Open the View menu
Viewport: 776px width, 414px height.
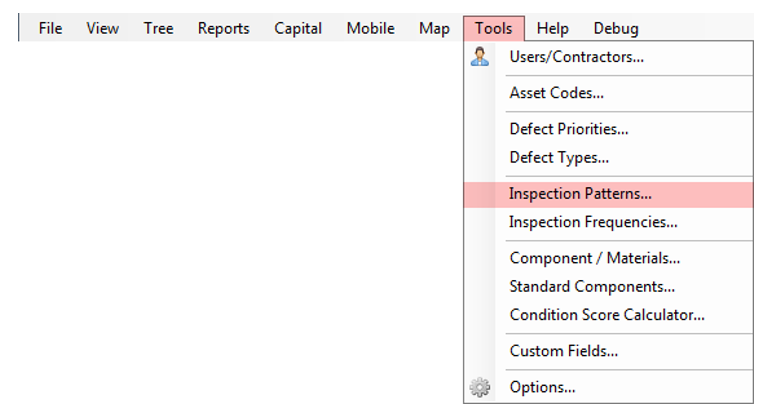[102, 28]
